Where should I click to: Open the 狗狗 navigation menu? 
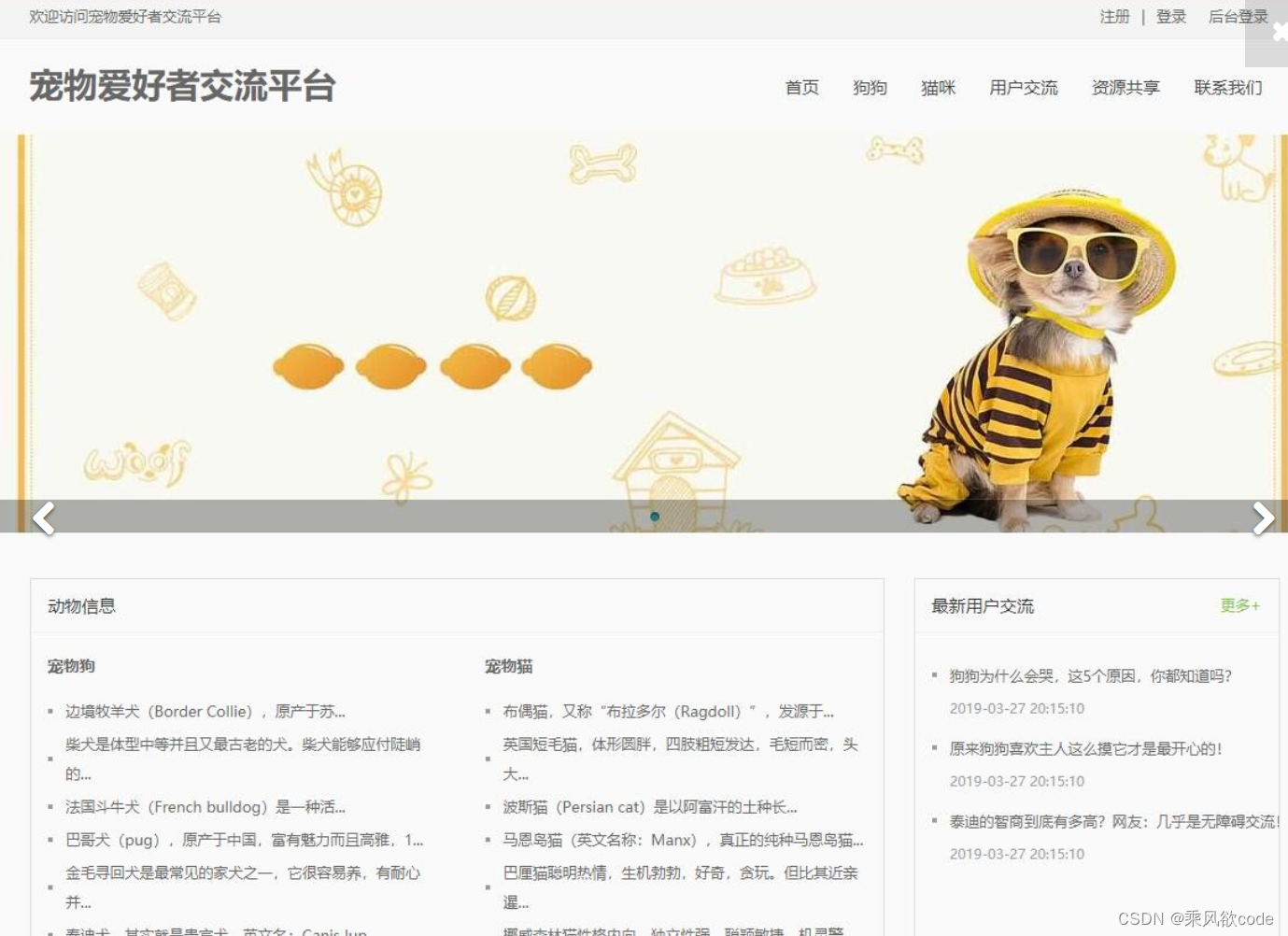869,87
